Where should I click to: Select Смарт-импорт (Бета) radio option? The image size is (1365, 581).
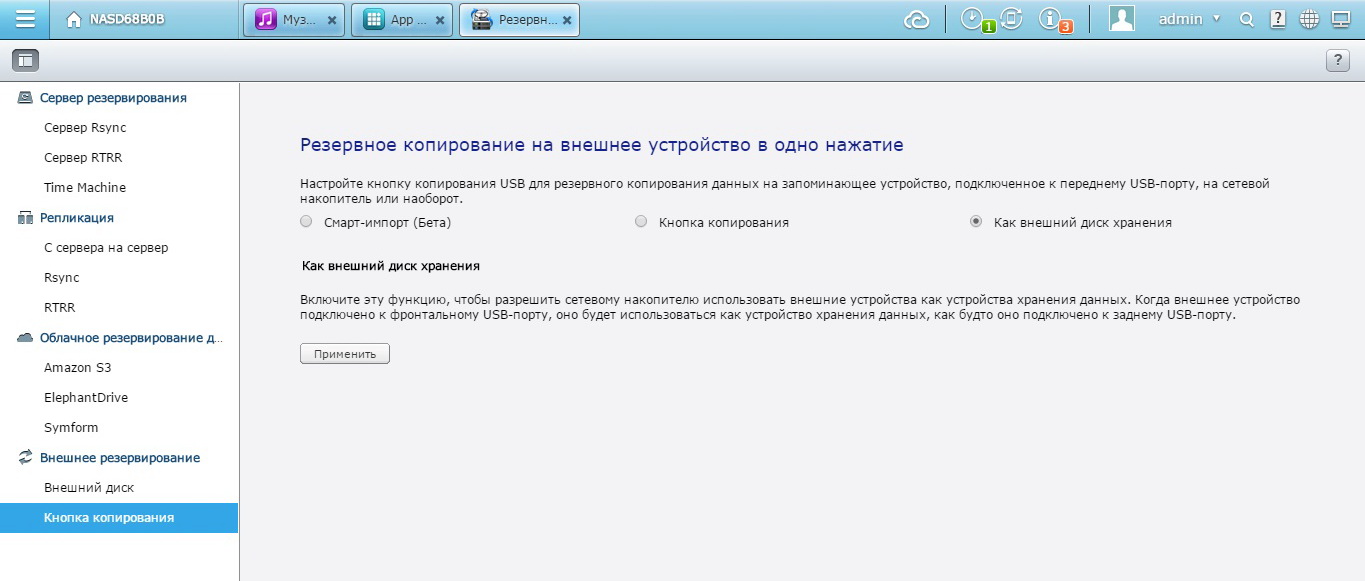click(x=306, y=222)
